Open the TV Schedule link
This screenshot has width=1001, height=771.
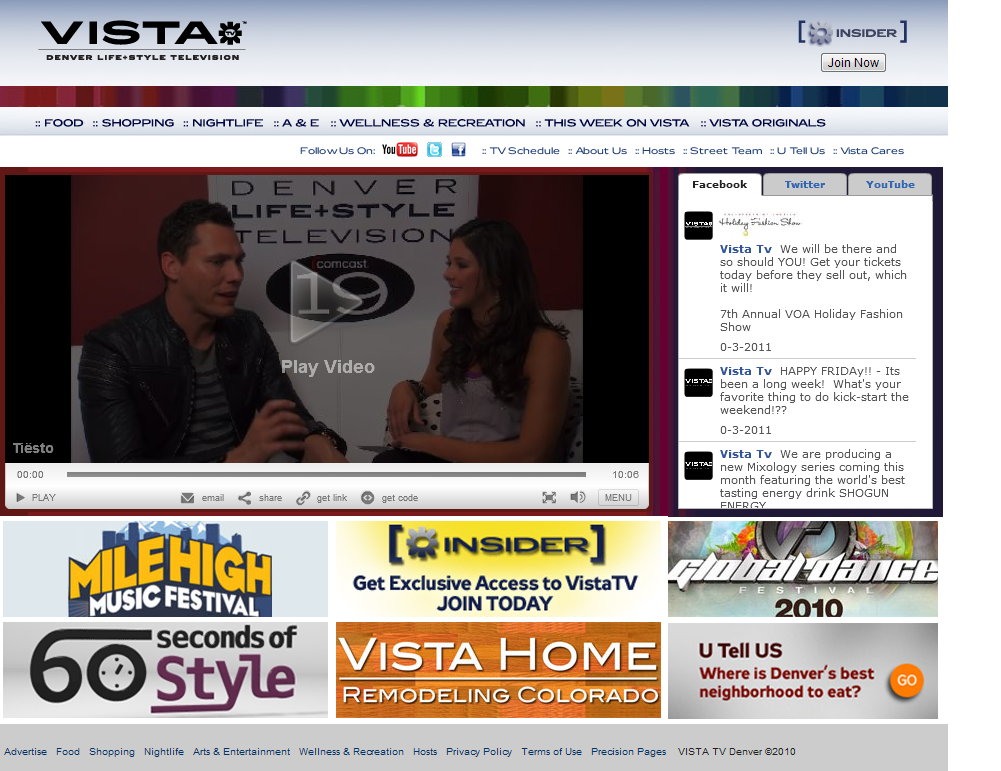[x=521, y=151]
